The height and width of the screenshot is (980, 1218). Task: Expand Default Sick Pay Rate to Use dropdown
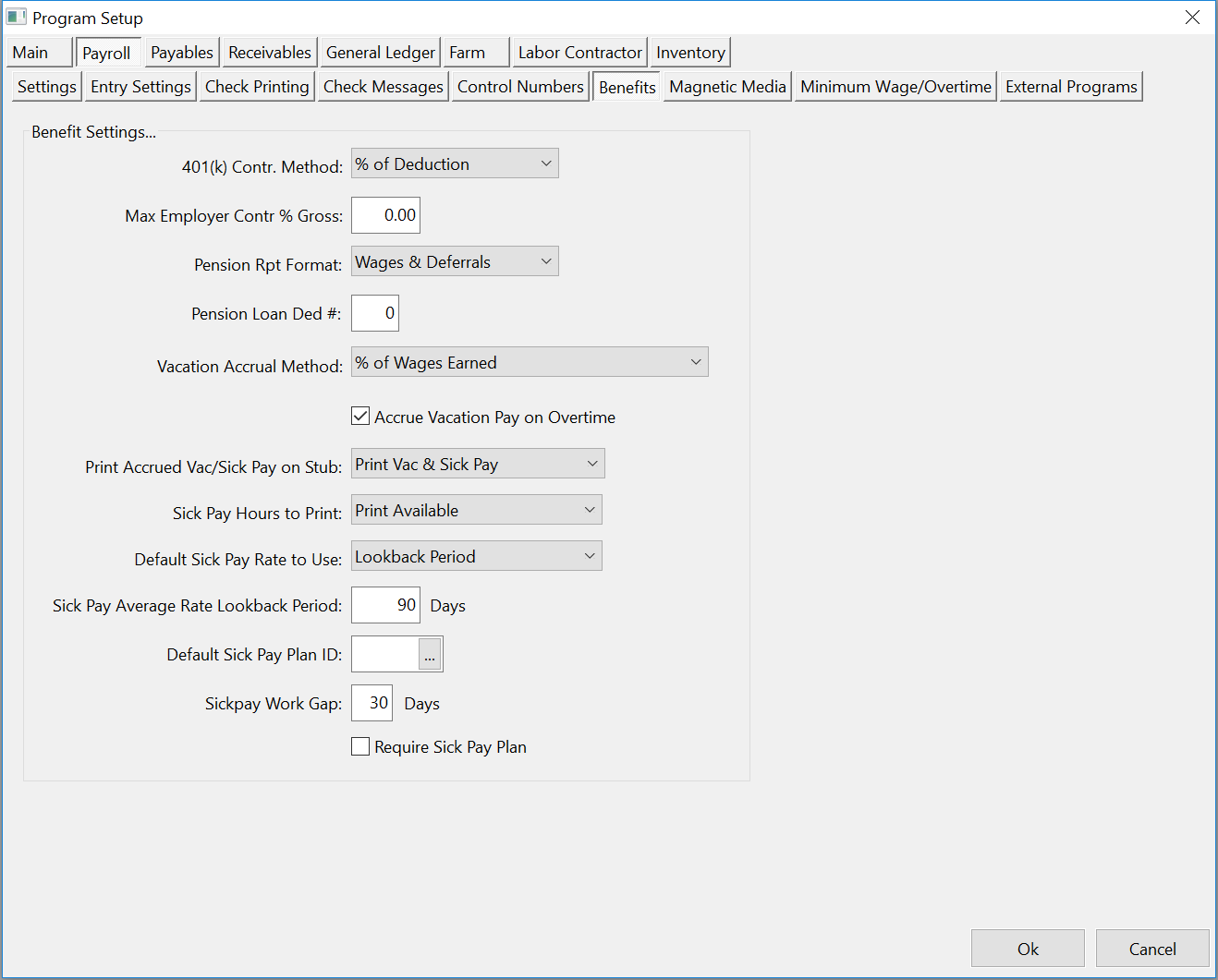[x=476, y=557]
